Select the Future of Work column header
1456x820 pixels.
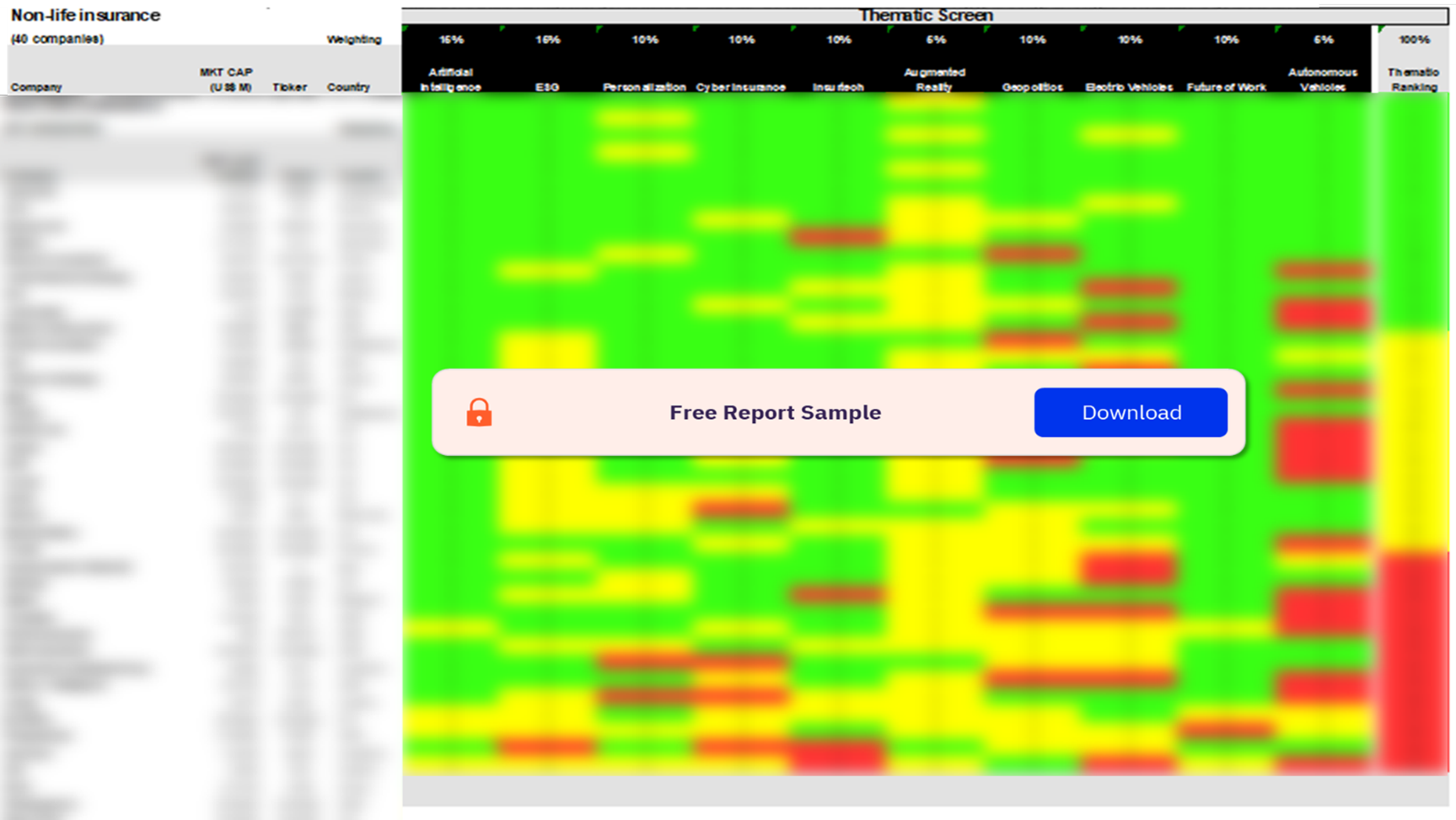(x=1226, y=87)
